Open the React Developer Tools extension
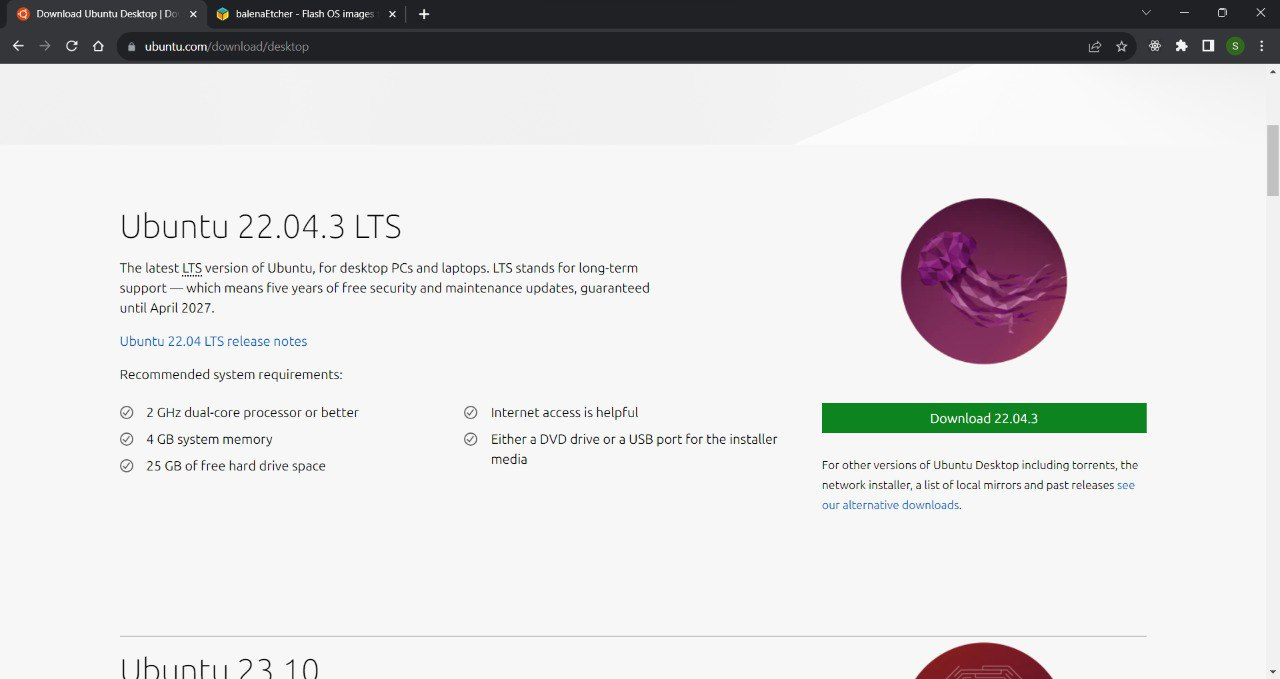 [1155, 46]
